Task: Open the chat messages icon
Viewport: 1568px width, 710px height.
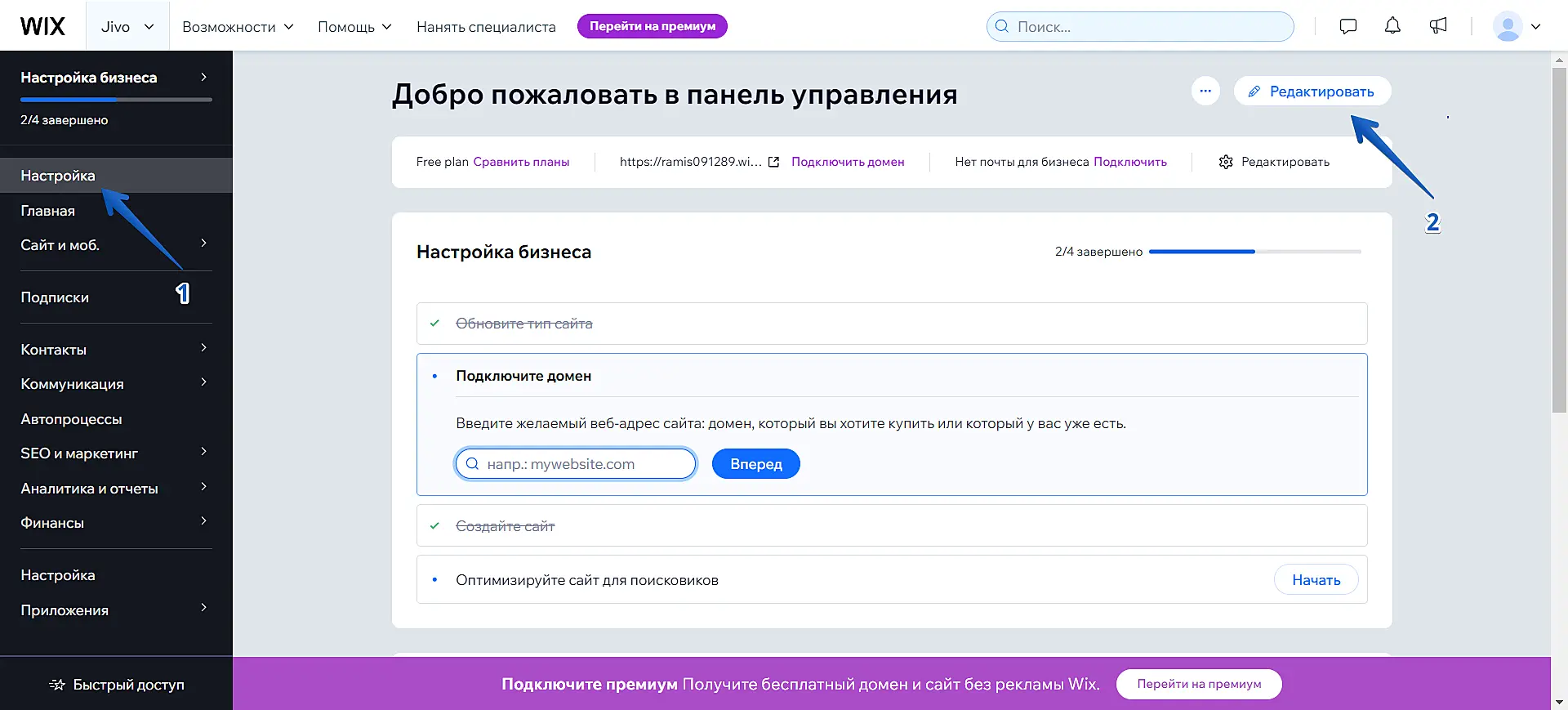Action: click(x=1348, y=26)
